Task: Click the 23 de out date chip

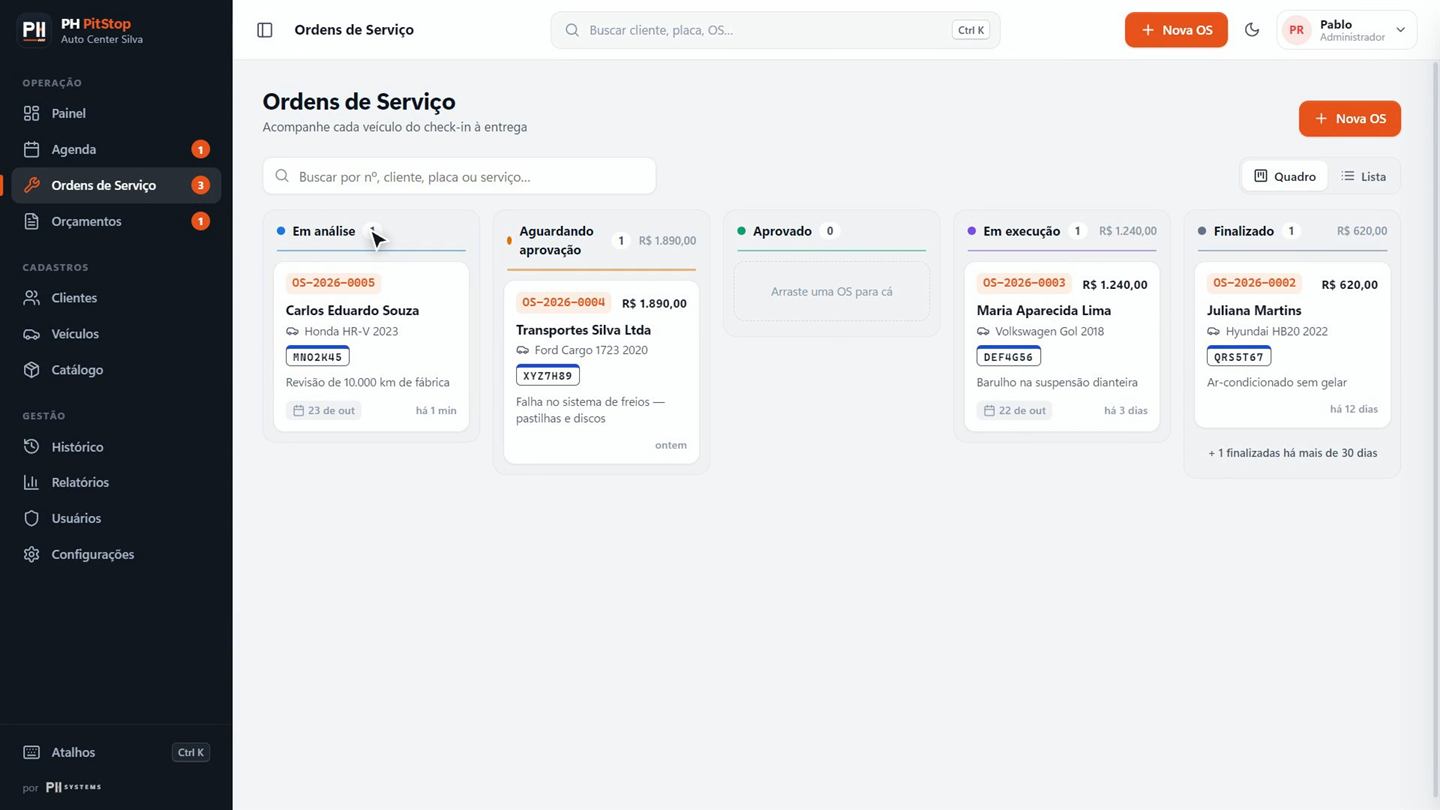Action: tap(323, 410)
